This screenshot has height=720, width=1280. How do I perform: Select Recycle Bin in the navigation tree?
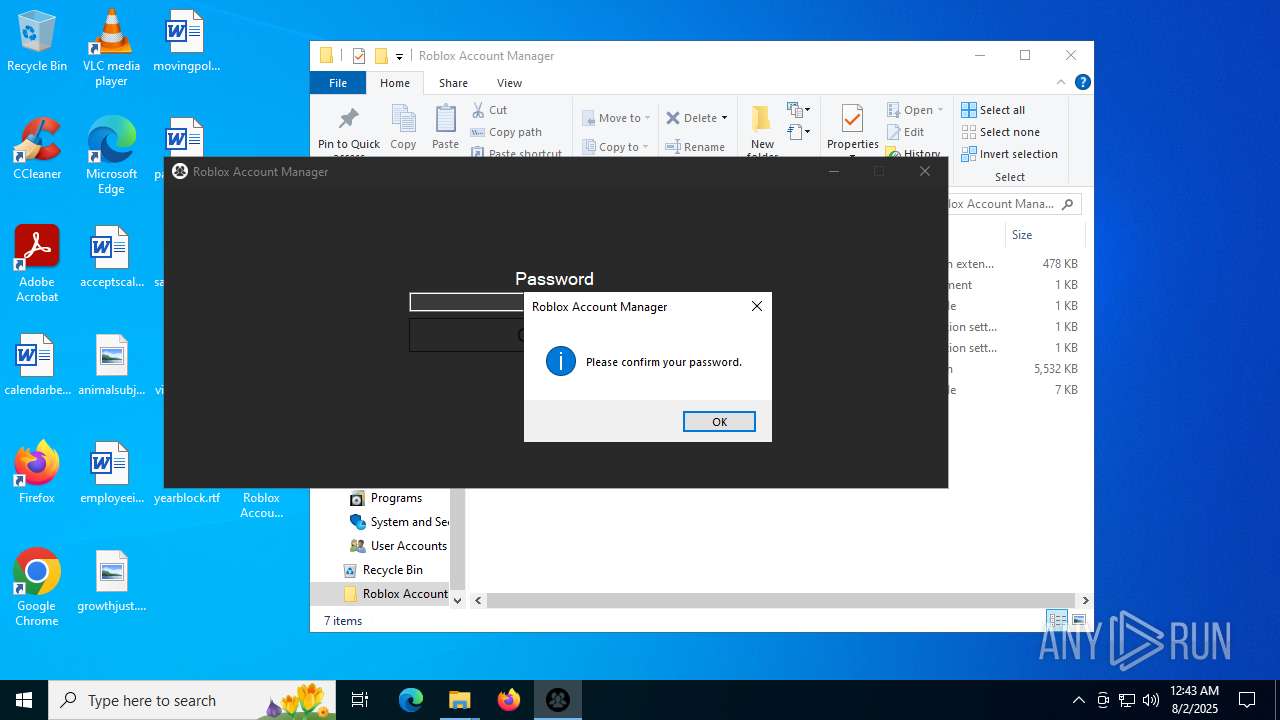tap(383, 570)
